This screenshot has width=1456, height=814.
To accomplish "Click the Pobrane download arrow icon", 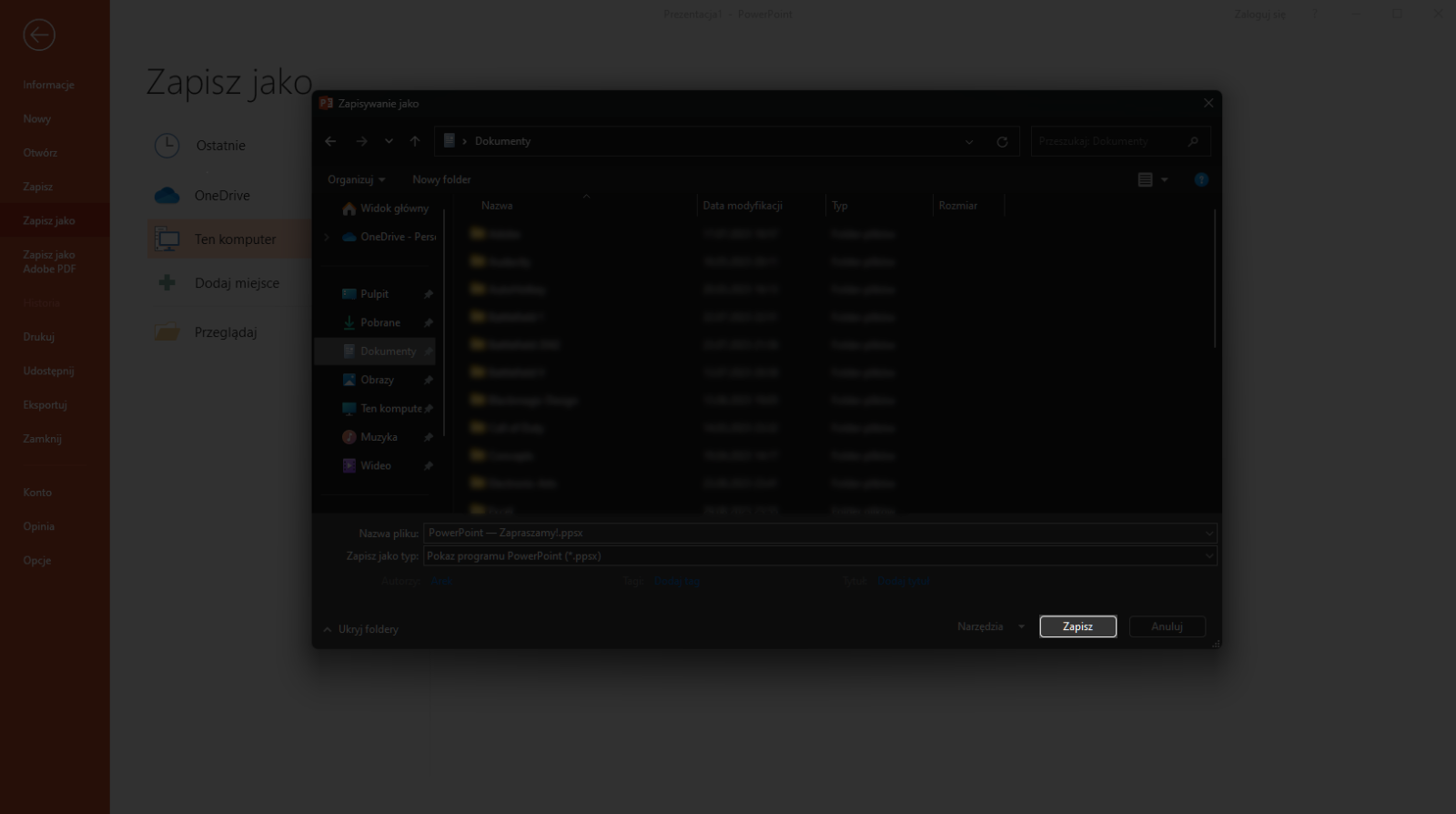I will click(x=349, y=322).
